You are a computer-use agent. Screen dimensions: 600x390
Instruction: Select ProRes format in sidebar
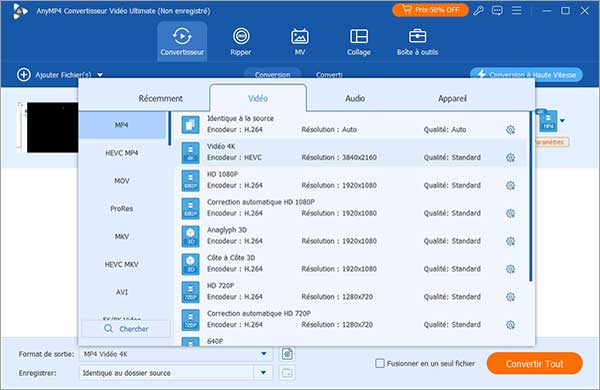122,209
